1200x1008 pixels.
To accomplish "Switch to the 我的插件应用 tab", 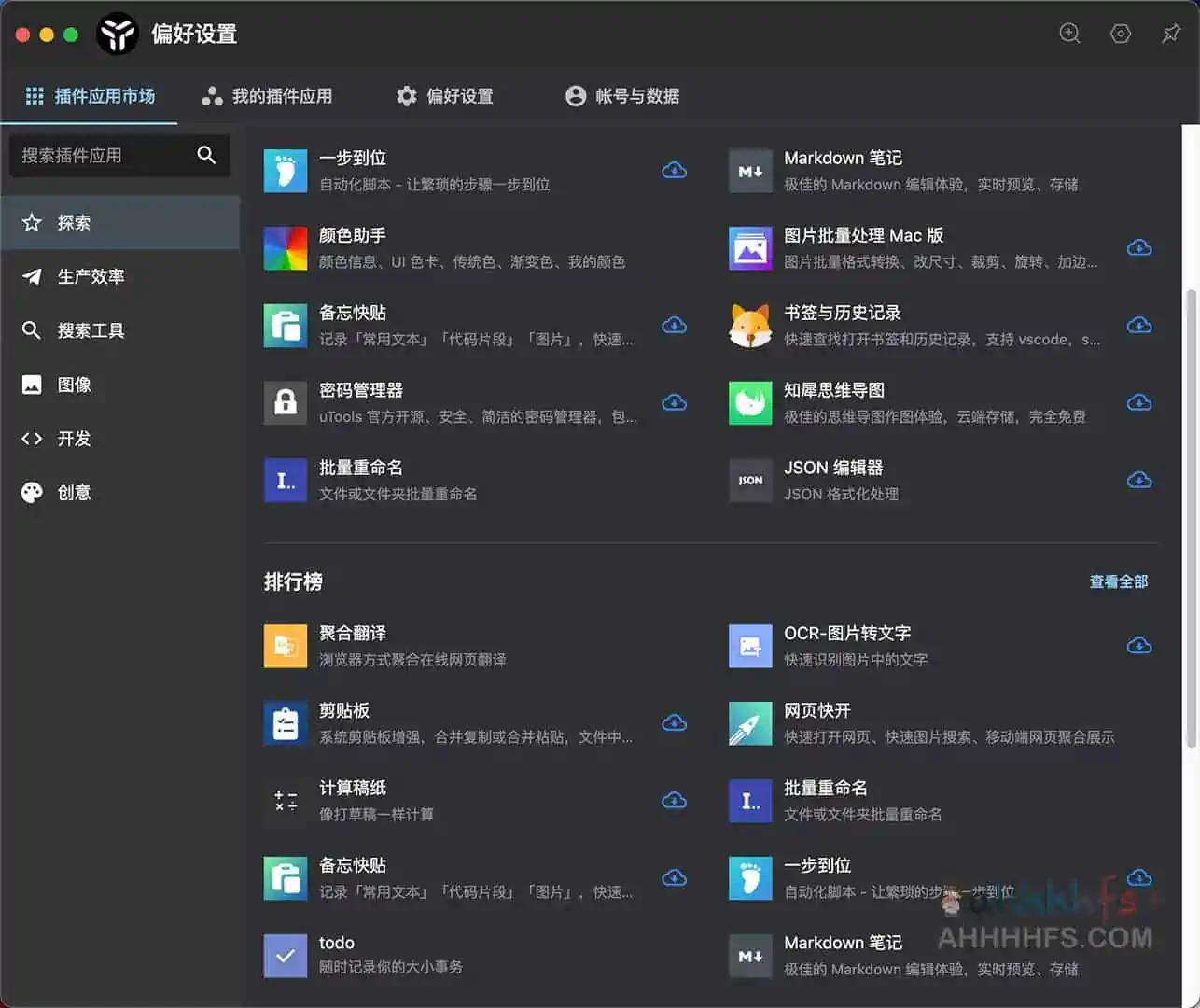I will (268, 96).
